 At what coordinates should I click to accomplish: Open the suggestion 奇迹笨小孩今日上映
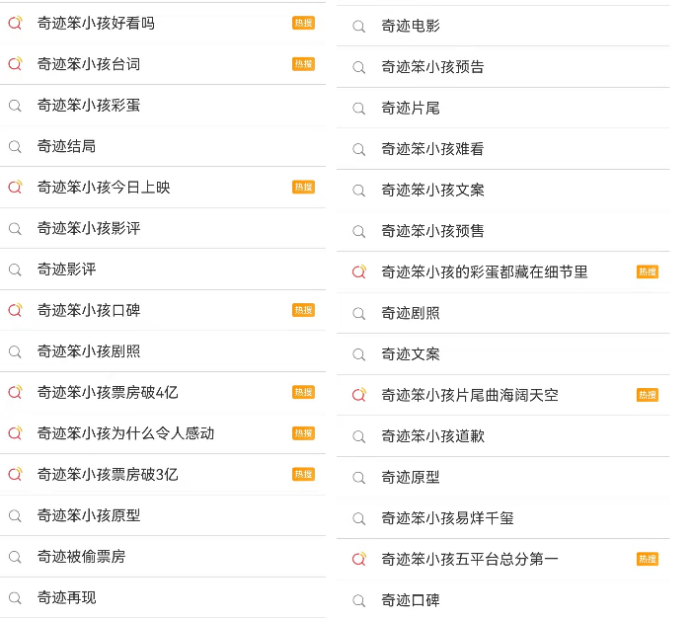click(x=163, y=188)
